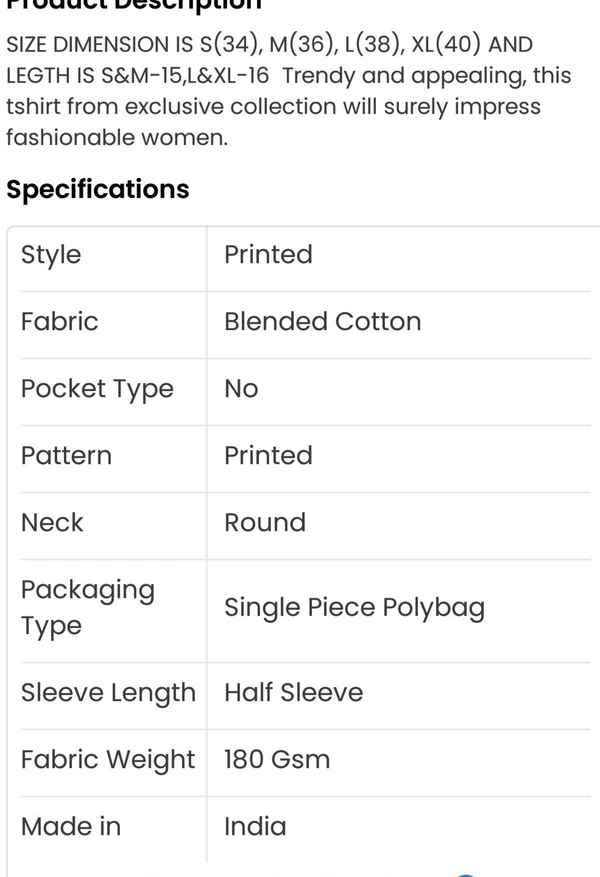Screen dimensions: 600x877
Task: Select the Printed value in Style row
Action: (268, 255)
